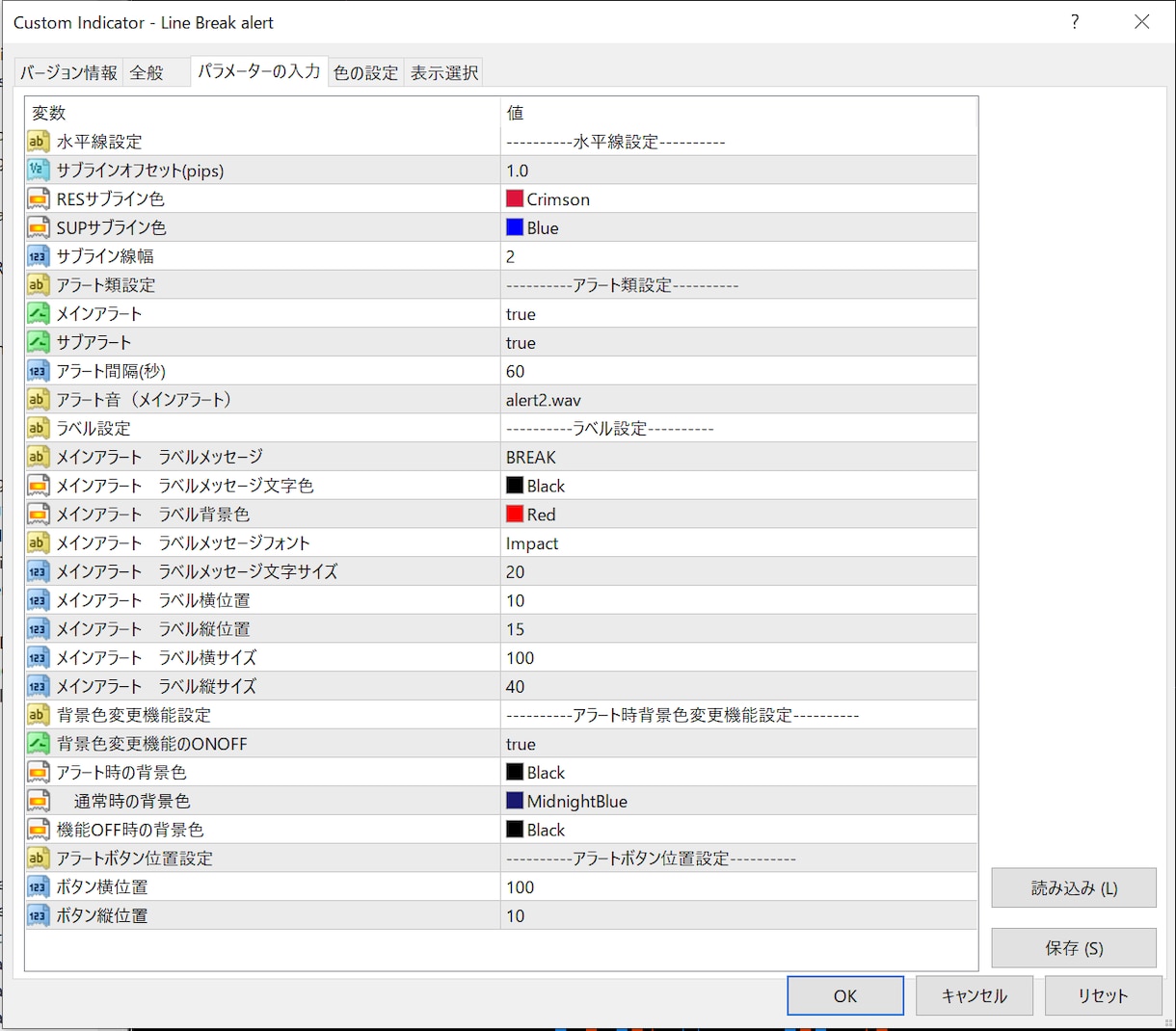Click the キャンセル button
Screen dimensions: 1176x1031
[x=974, y=995]
